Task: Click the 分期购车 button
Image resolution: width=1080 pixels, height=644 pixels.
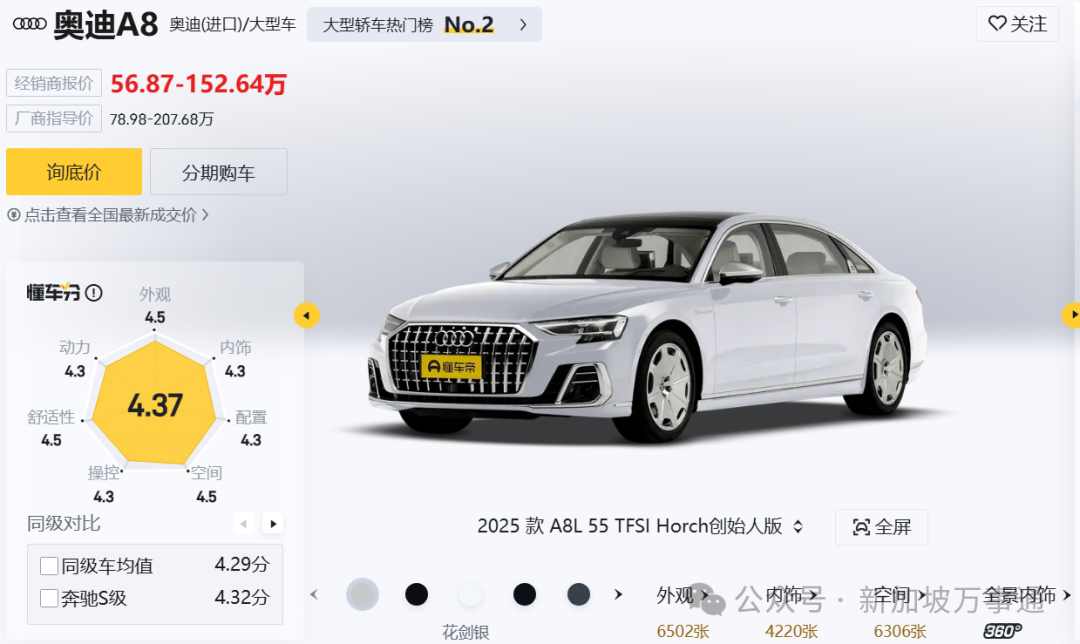Action: (x=218, y=172)
